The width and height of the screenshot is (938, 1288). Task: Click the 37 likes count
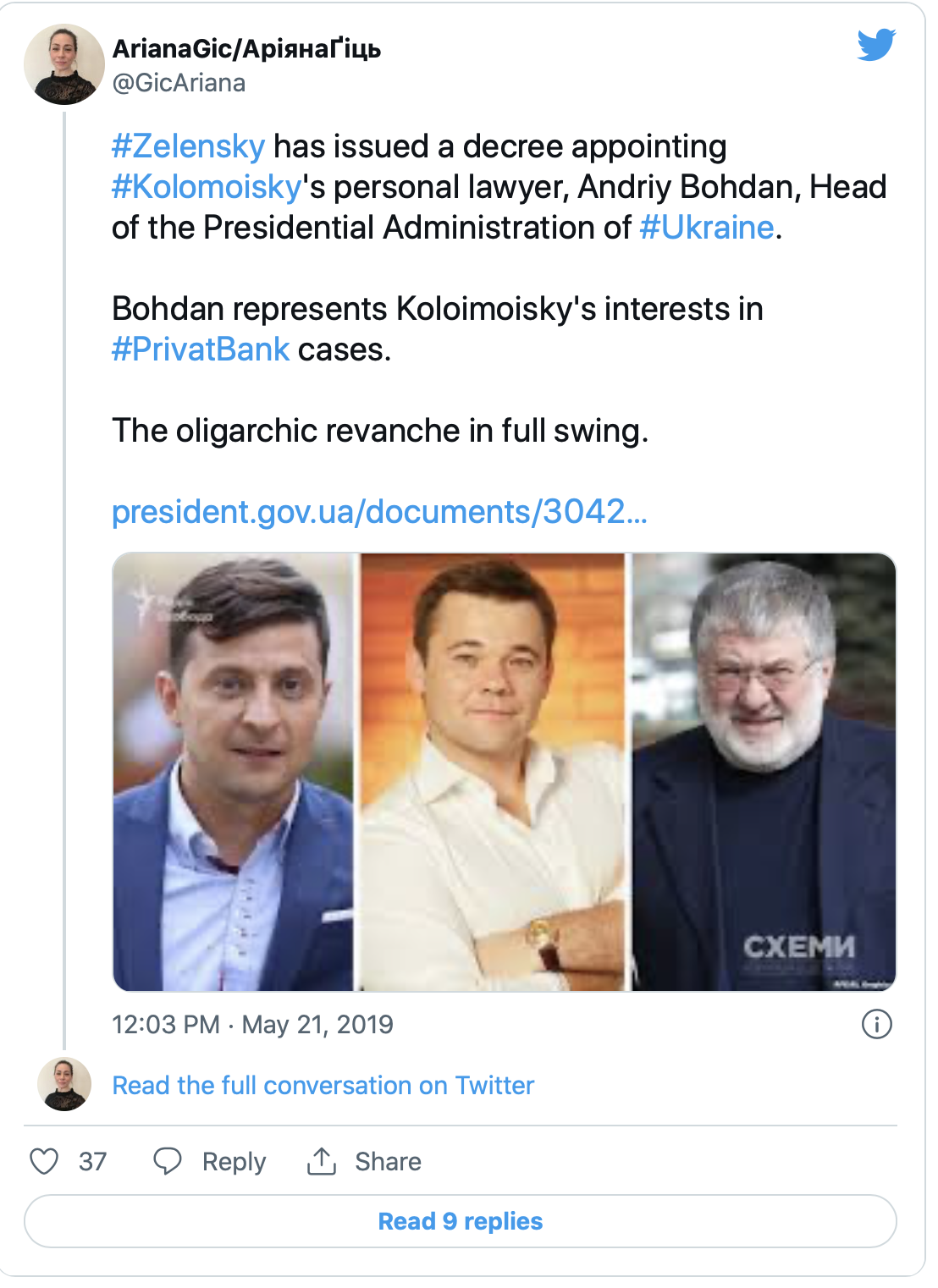click(92, 1161)
